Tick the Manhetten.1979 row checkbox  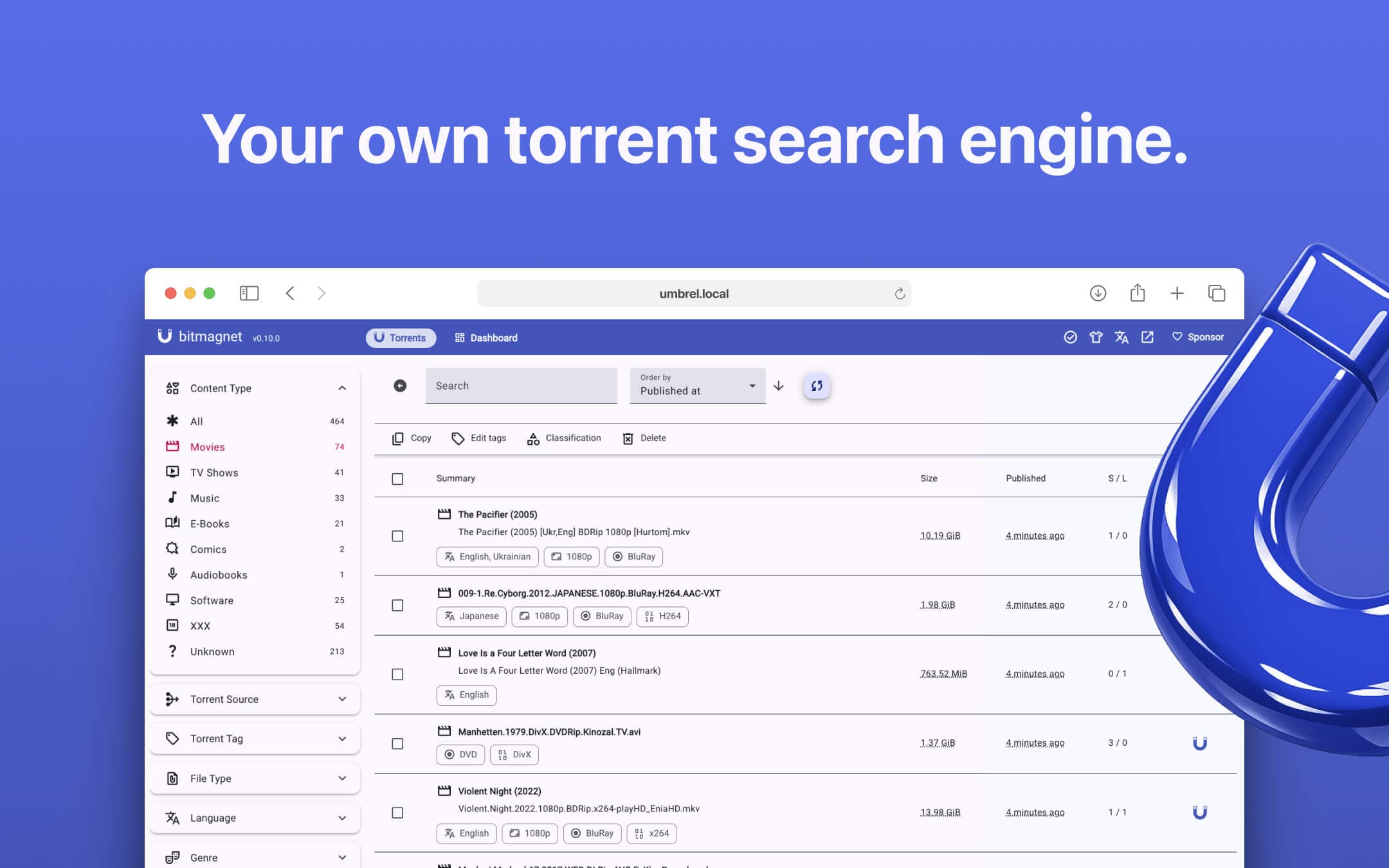pyautogui.click(x=397, y=744)
